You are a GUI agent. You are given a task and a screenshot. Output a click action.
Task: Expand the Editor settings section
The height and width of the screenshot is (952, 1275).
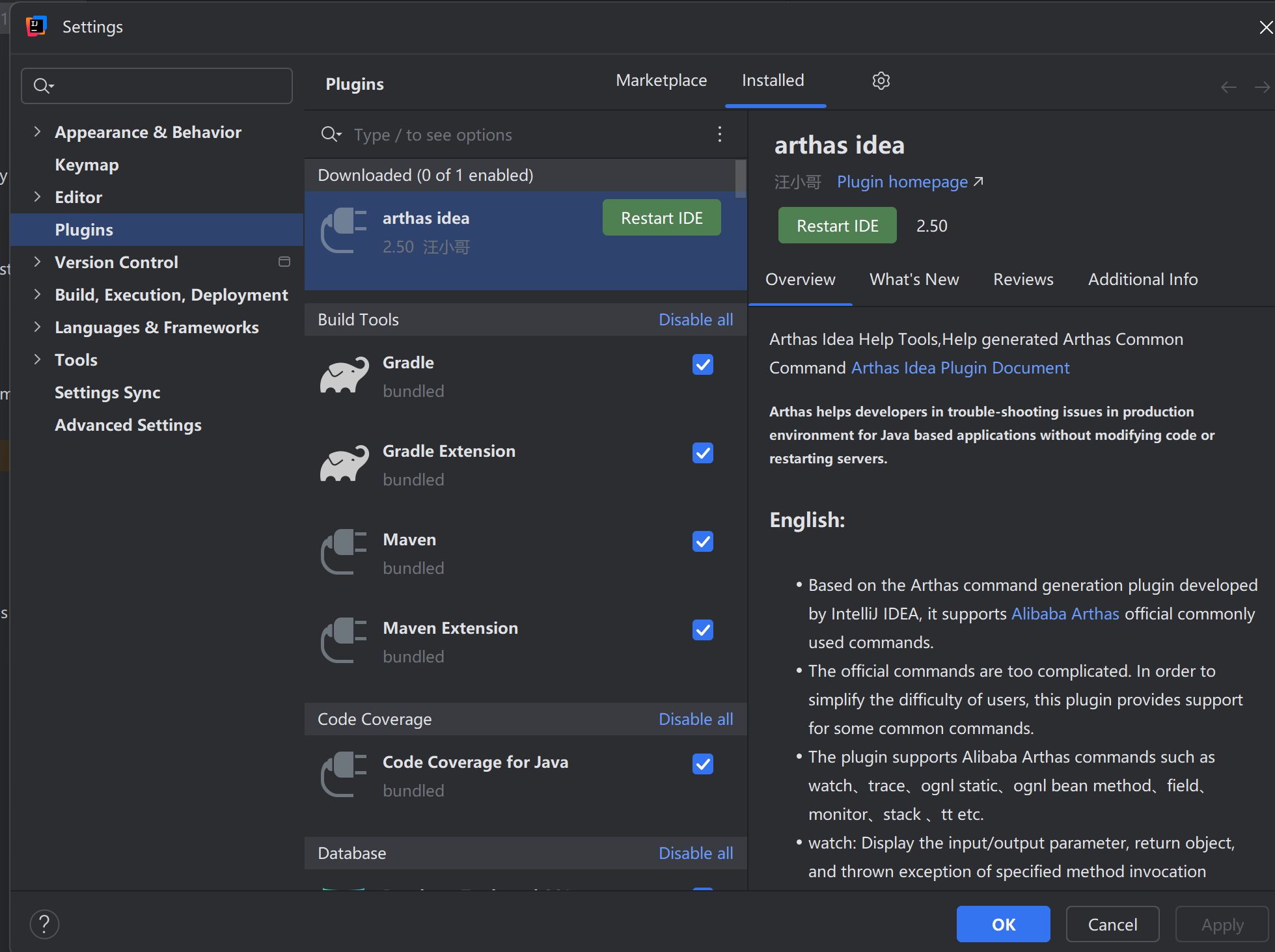pos(37,197)
